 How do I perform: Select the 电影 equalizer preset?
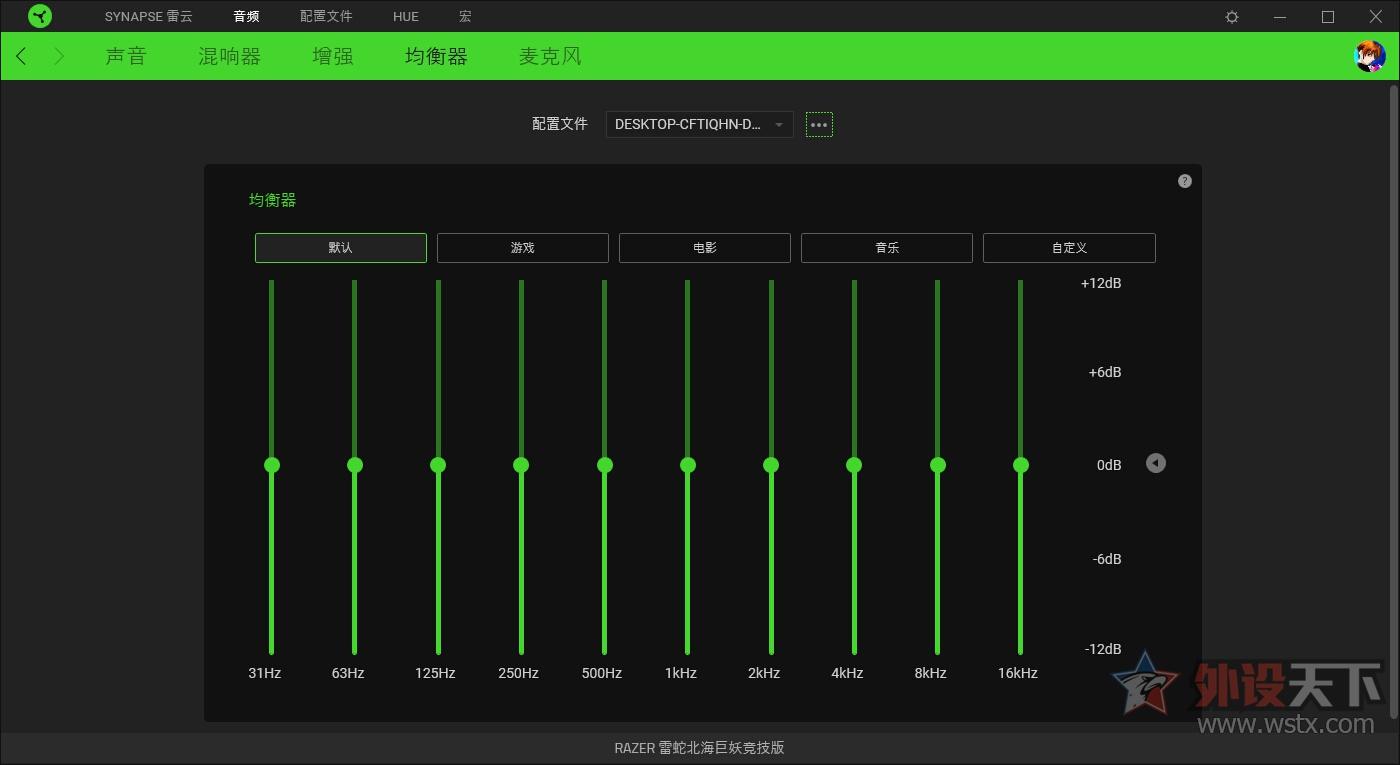(x=705, y=248)
